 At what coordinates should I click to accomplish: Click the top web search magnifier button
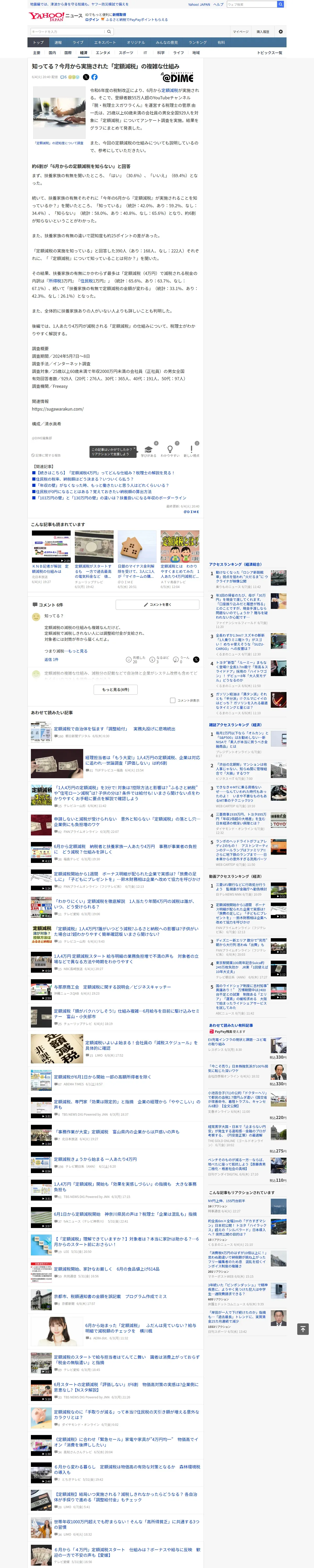click(x=281, y=4)
